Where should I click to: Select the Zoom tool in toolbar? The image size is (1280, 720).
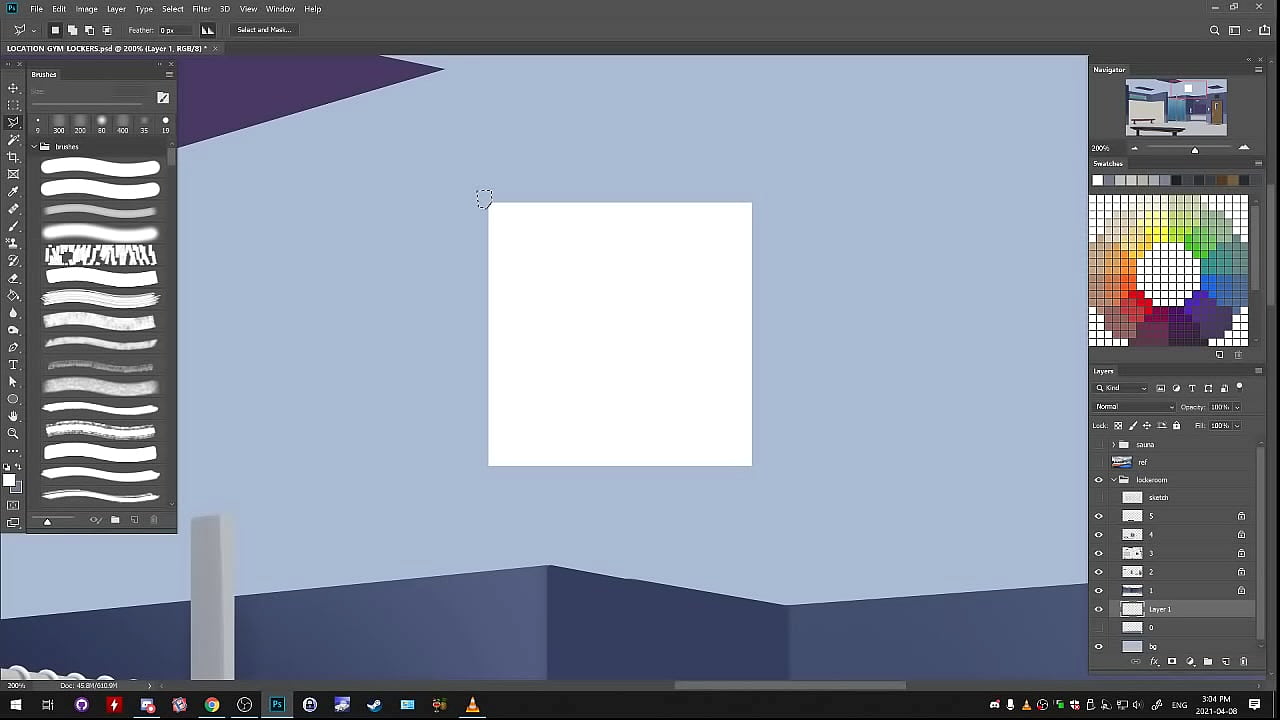coord(13,433)
